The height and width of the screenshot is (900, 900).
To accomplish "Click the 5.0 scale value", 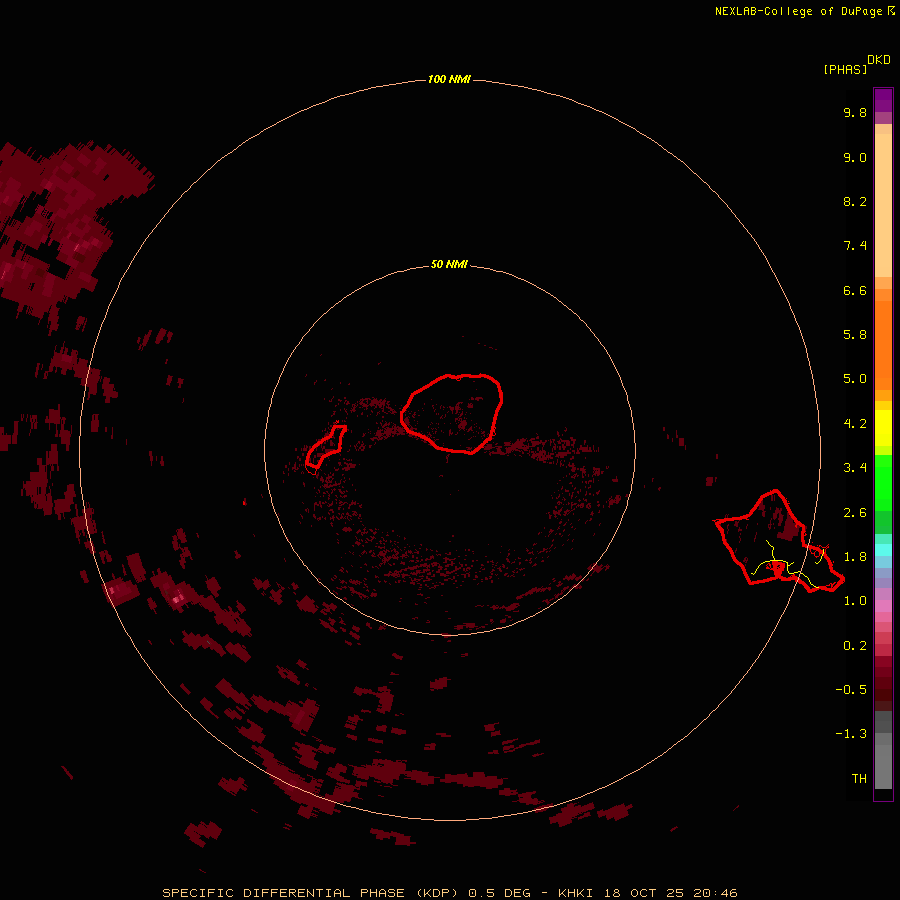I will point(855,379).
